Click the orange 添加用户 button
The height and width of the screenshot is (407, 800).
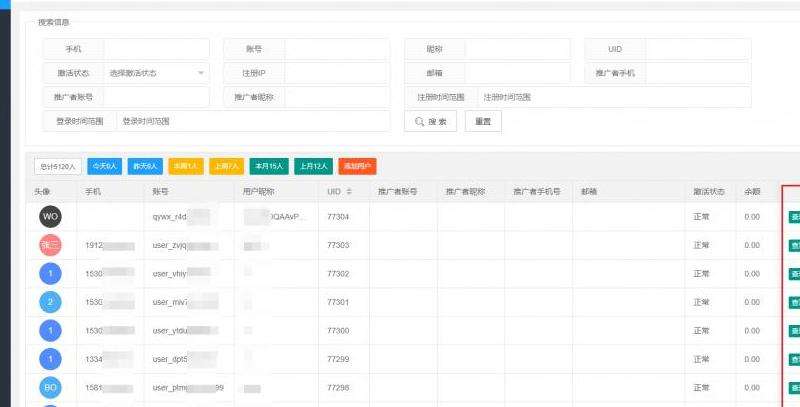358,166
